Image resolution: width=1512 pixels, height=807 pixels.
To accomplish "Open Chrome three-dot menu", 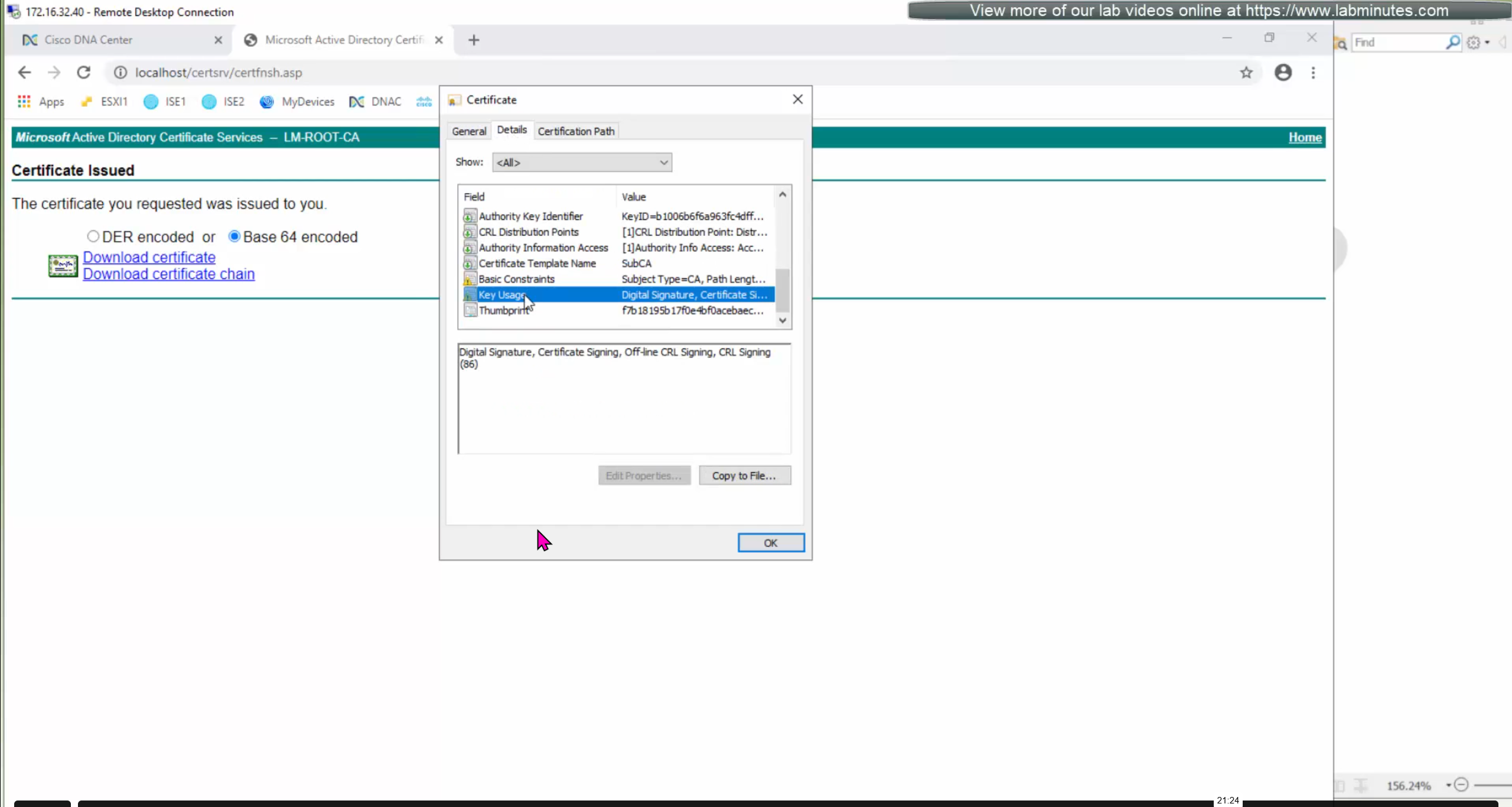I will [1314, 72].
